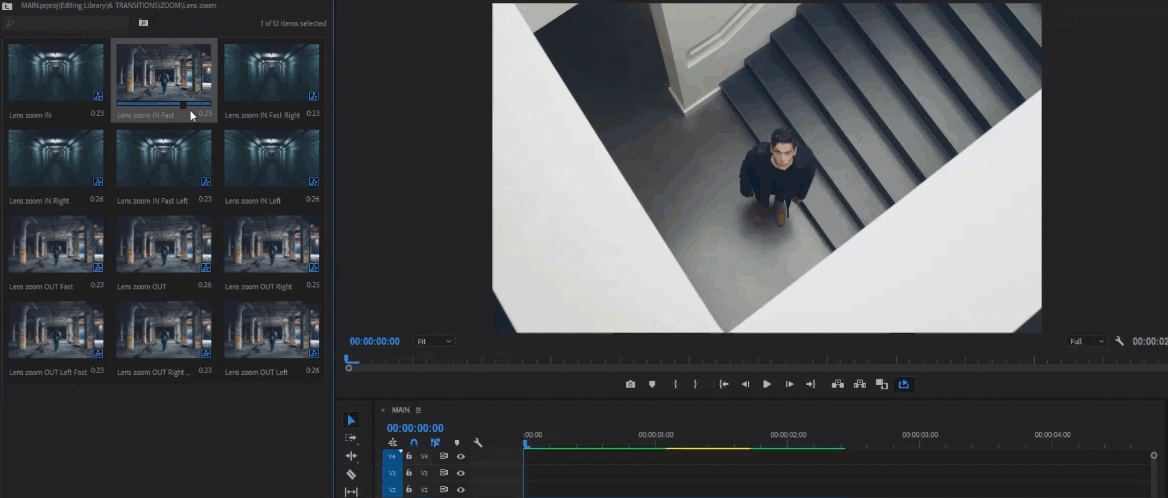Click the Export share icon

(904, 384)
